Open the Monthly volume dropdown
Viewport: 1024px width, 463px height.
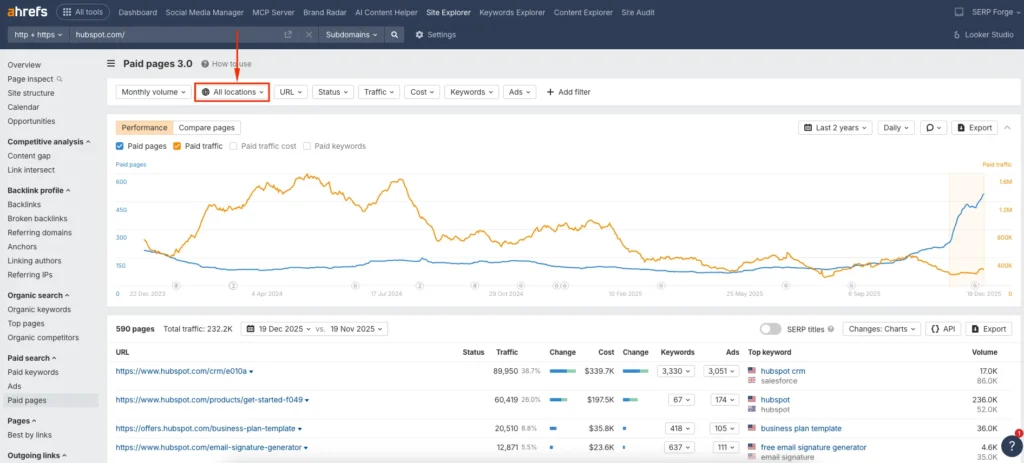coord(152,92)
